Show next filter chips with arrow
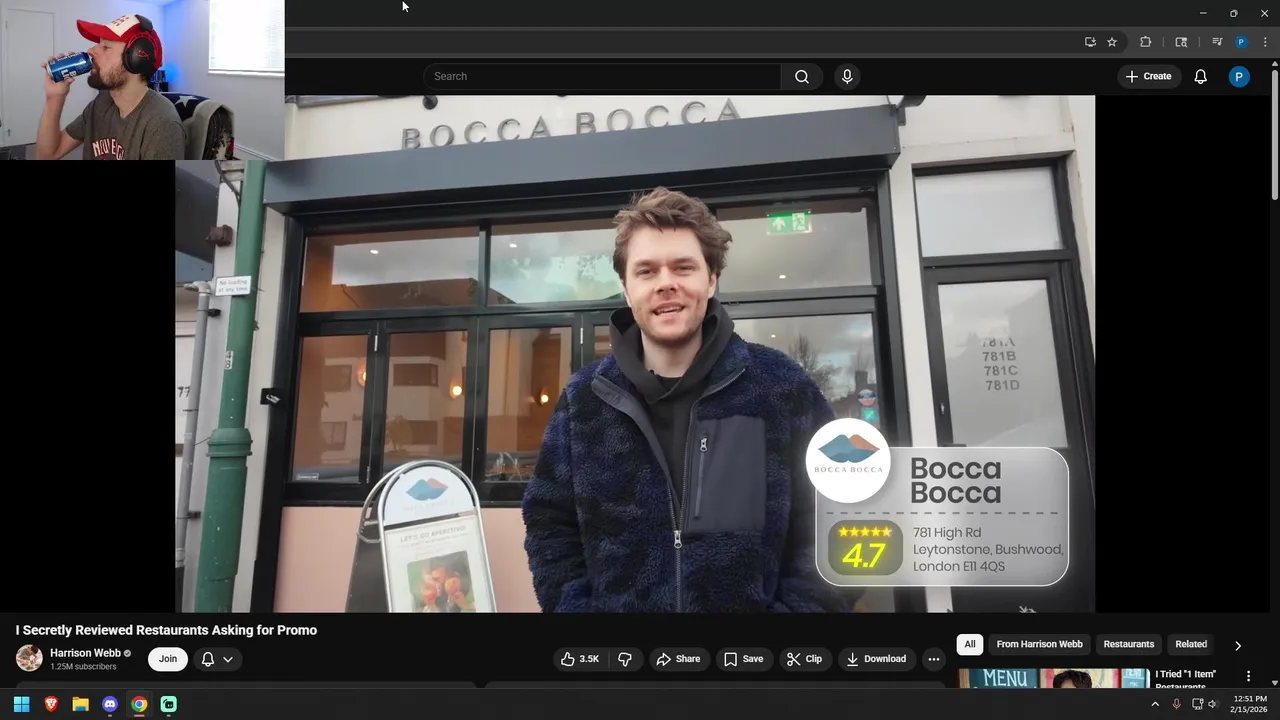The width and height of the screenshot is (1280, 720). pyautogui.click(x=1238, y=645)
